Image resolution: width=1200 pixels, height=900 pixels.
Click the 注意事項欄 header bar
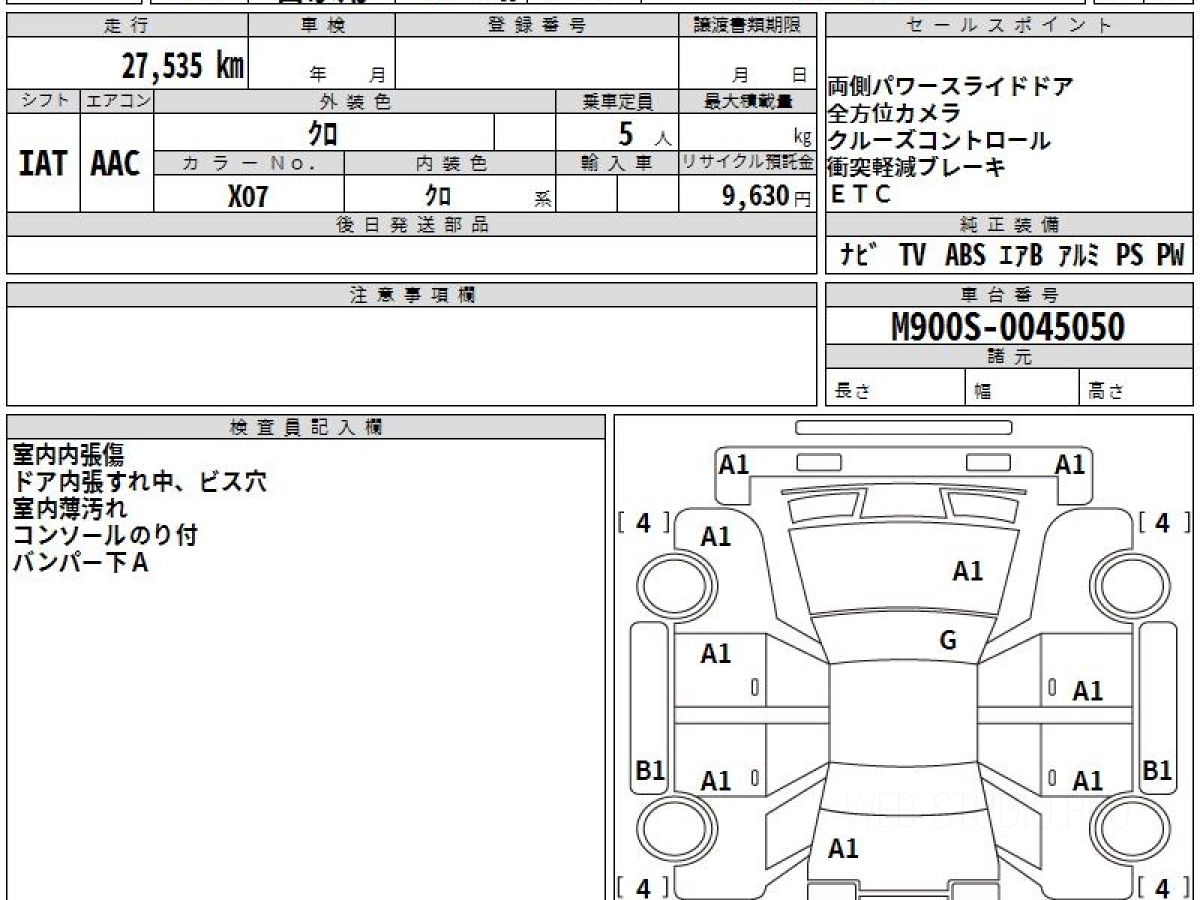(411, 295)
